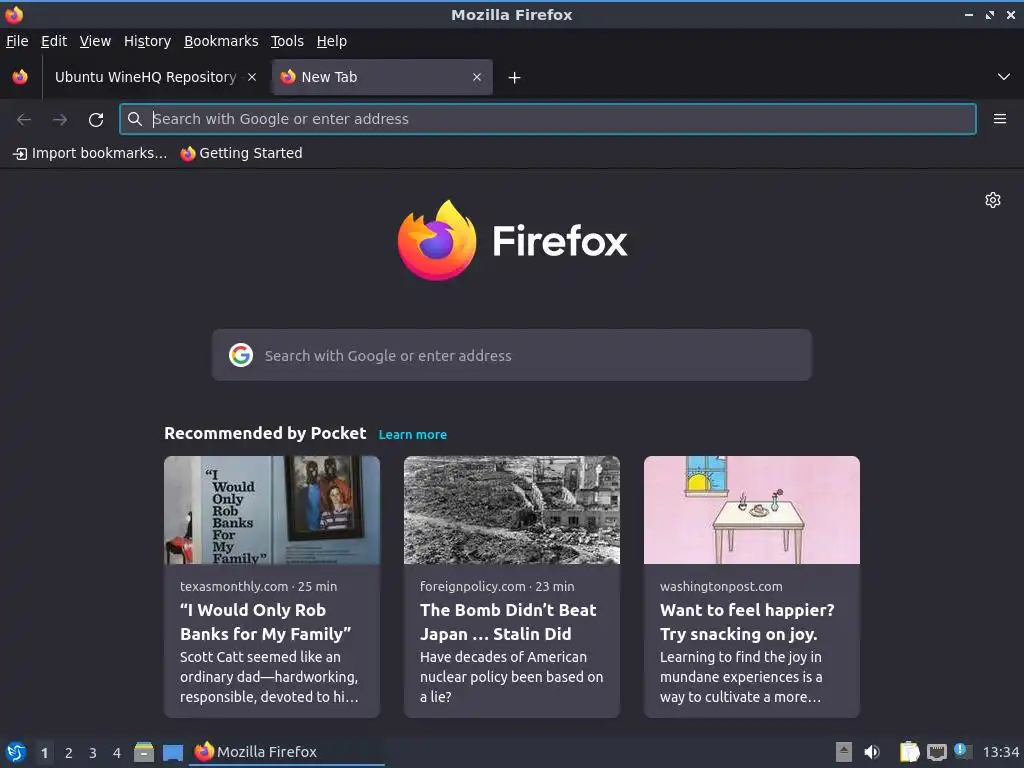Open the network connection tray icon

[936, 752]
